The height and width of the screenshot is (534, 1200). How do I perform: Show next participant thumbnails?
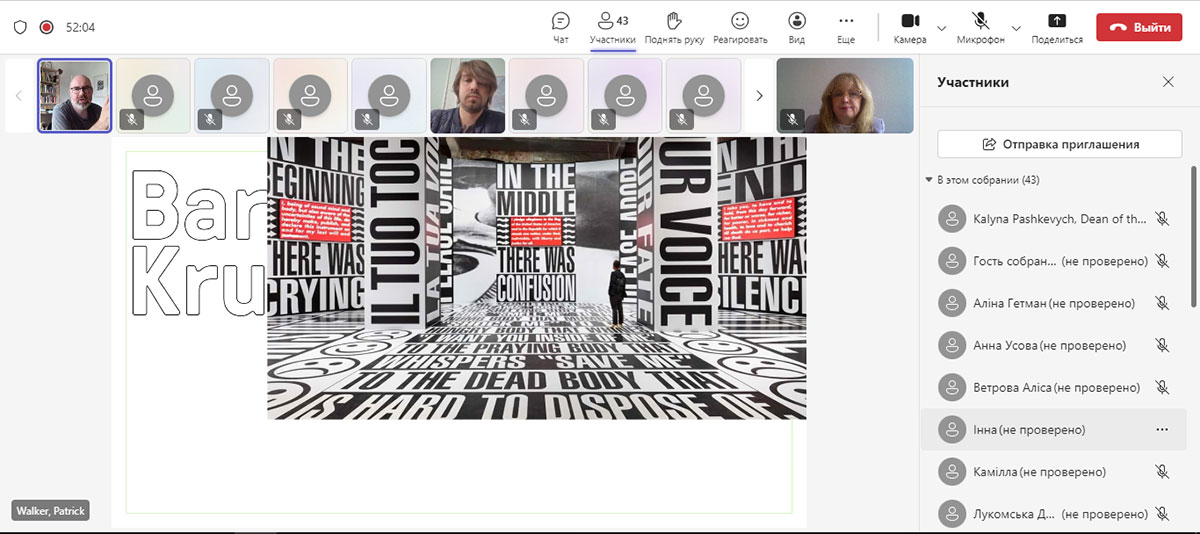pyautogui.click(x=759, y=95)
